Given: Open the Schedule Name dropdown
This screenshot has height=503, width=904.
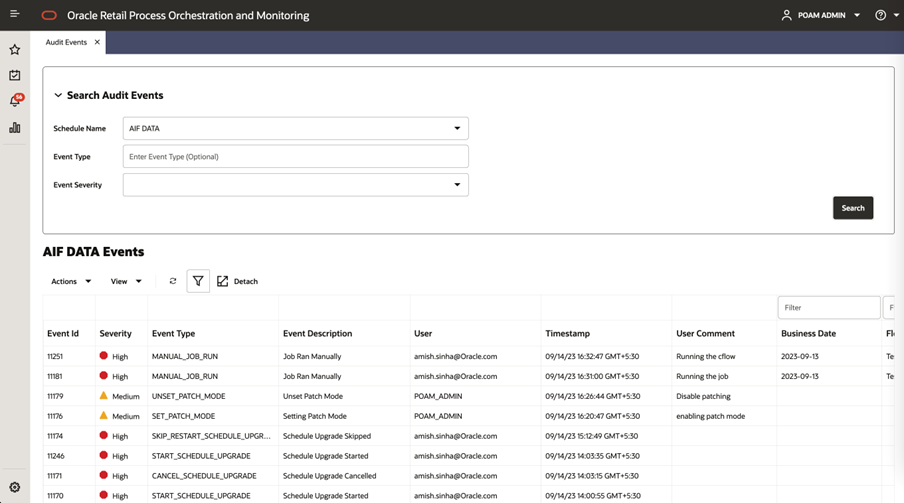Looking at the screenshot, I should click(x=295, y=128).
